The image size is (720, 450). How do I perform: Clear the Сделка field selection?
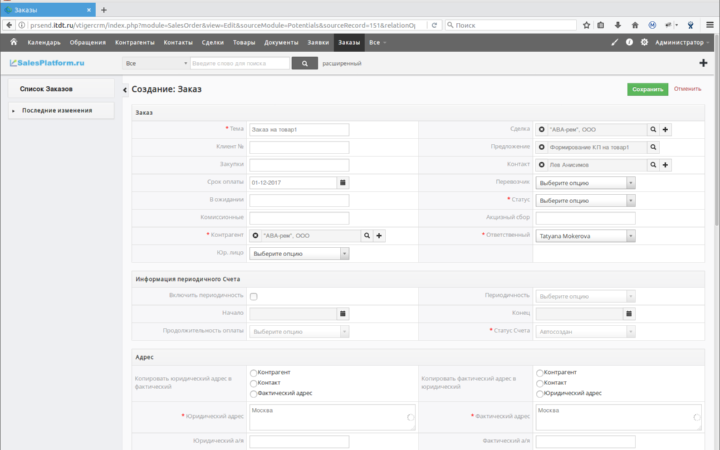(x=541, y=129)
